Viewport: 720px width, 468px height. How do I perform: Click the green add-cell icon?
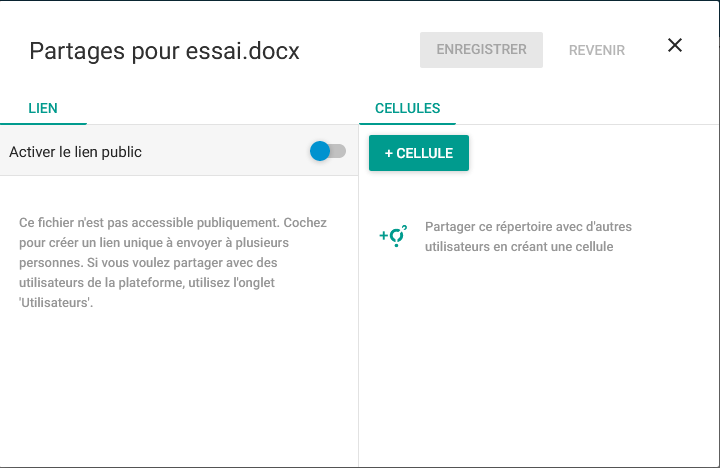393,236
